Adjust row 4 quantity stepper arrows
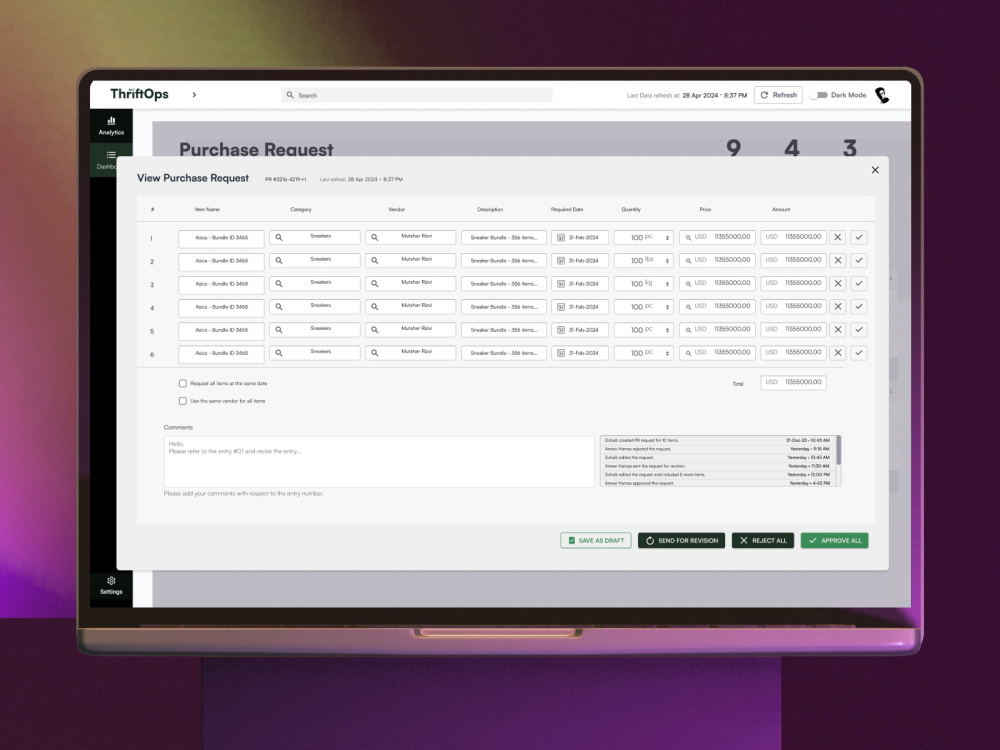The image size is (1000, 750). tap(667, 307)
